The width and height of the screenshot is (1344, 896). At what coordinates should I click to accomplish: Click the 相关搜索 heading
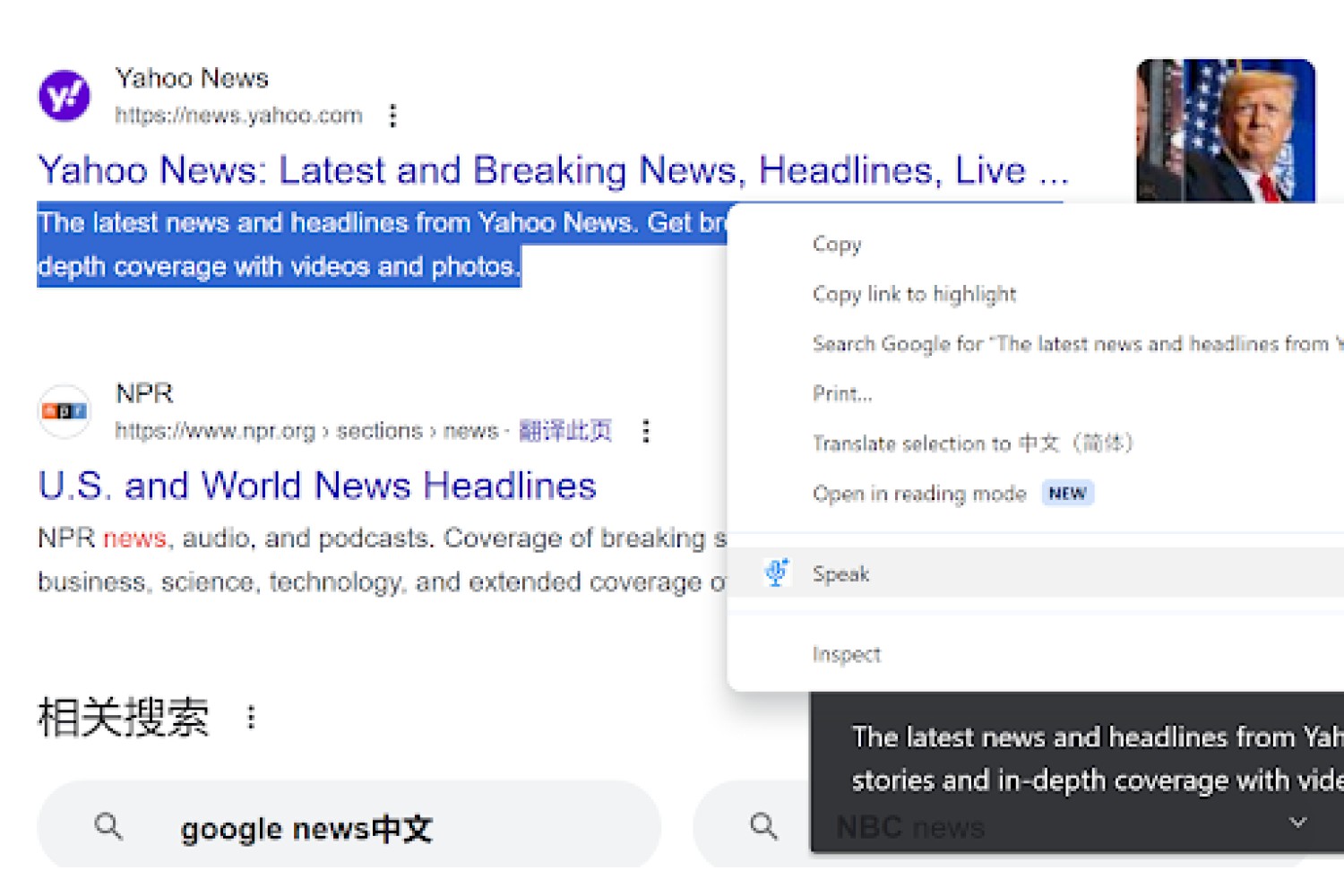click(124, 717)
